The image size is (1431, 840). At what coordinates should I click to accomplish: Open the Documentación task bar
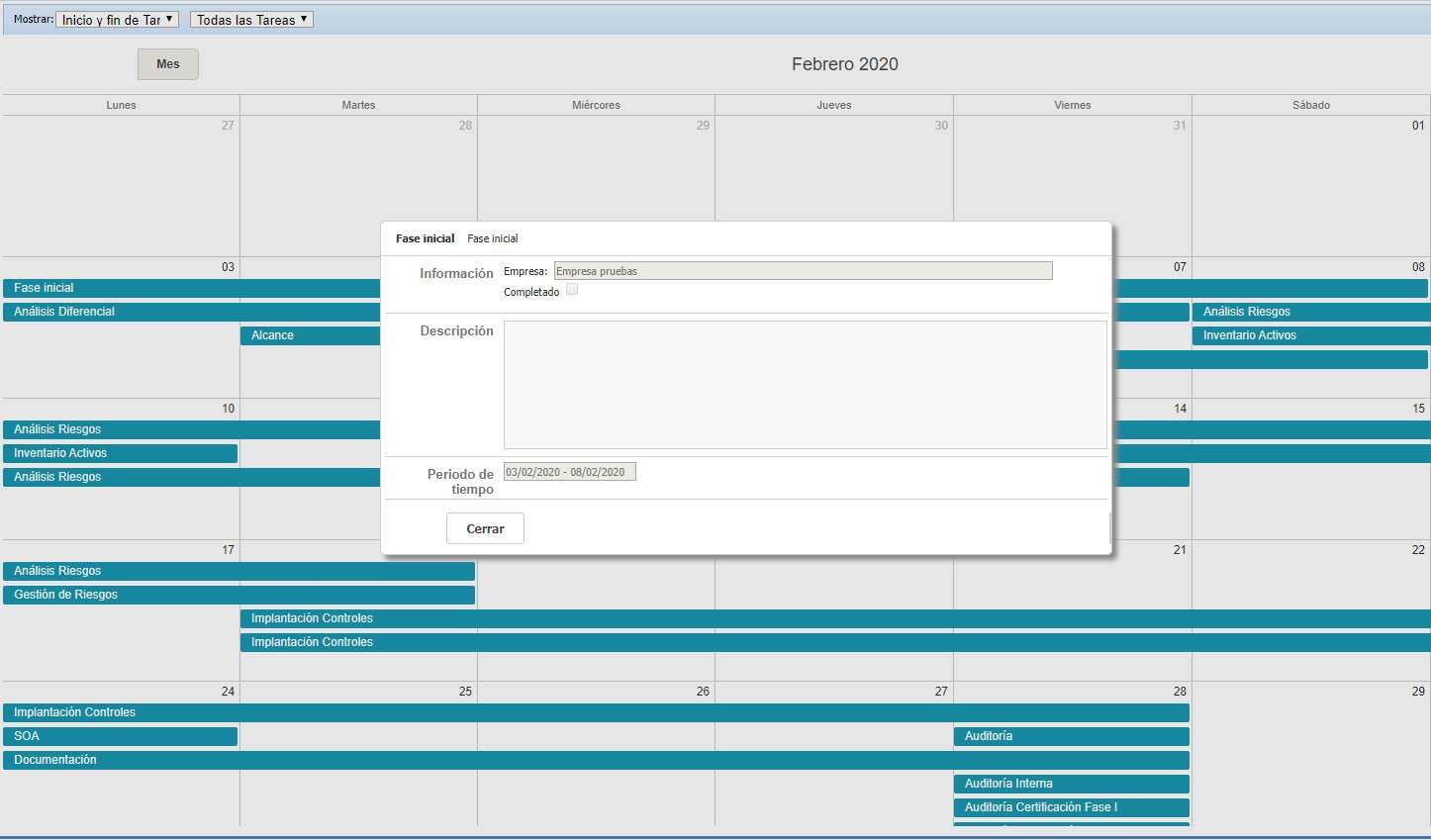pyautogui.click(x=594, y=760)
